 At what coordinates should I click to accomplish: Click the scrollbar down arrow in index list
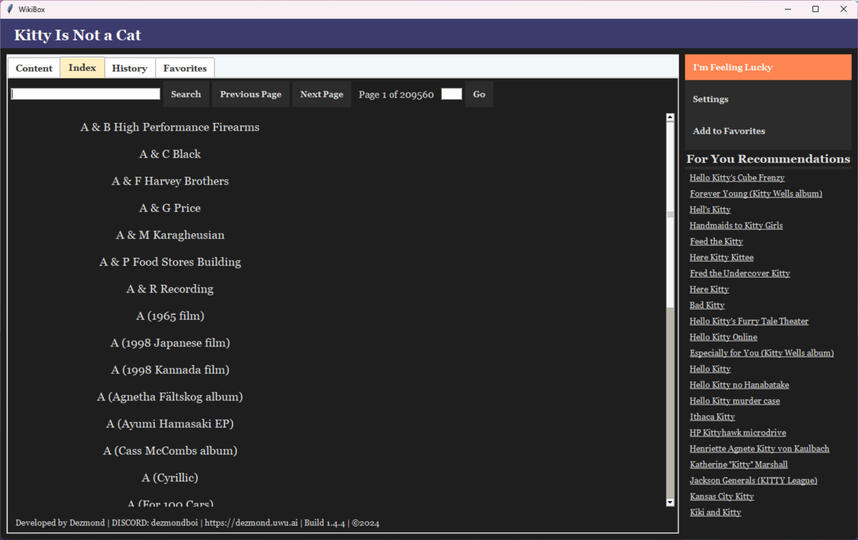pyautogui.click(x=670, y=502)
